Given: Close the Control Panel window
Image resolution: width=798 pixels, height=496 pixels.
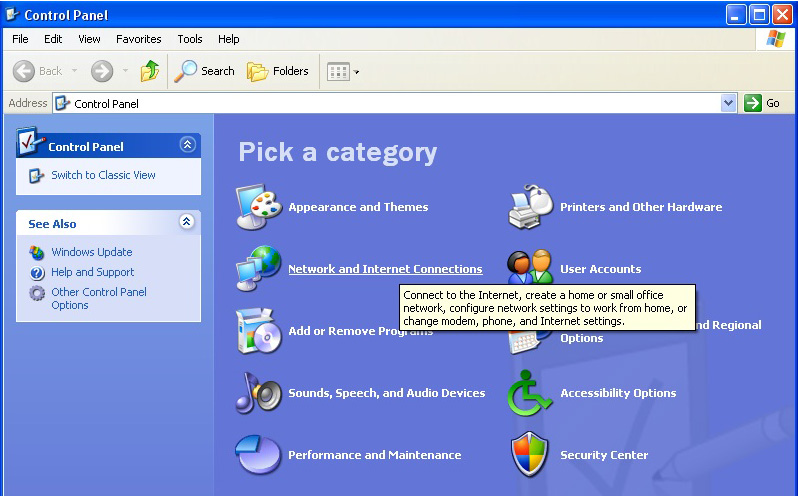Looking at the screenshot, I should pos(782,15).
